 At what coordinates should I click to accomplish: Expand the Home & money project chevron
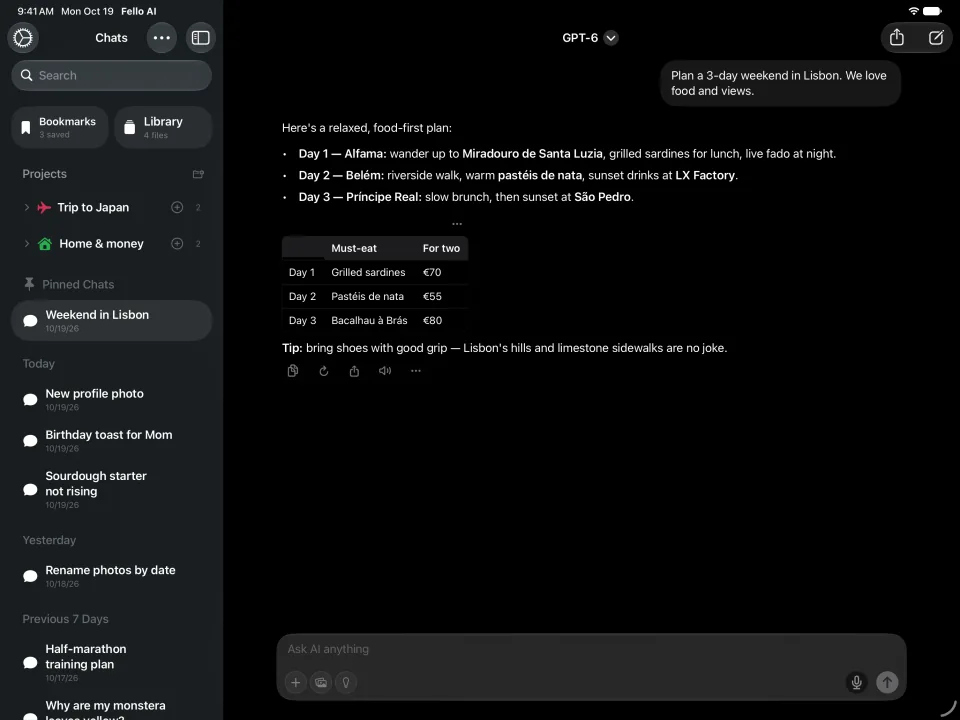pos(26,244)
